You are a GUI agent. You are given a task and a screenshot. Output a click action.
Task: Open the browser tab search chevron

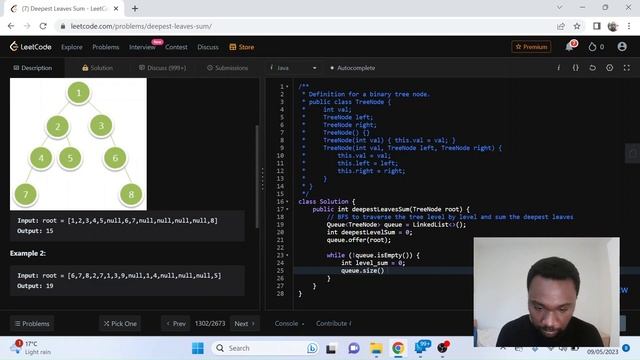tap(560, 7)
